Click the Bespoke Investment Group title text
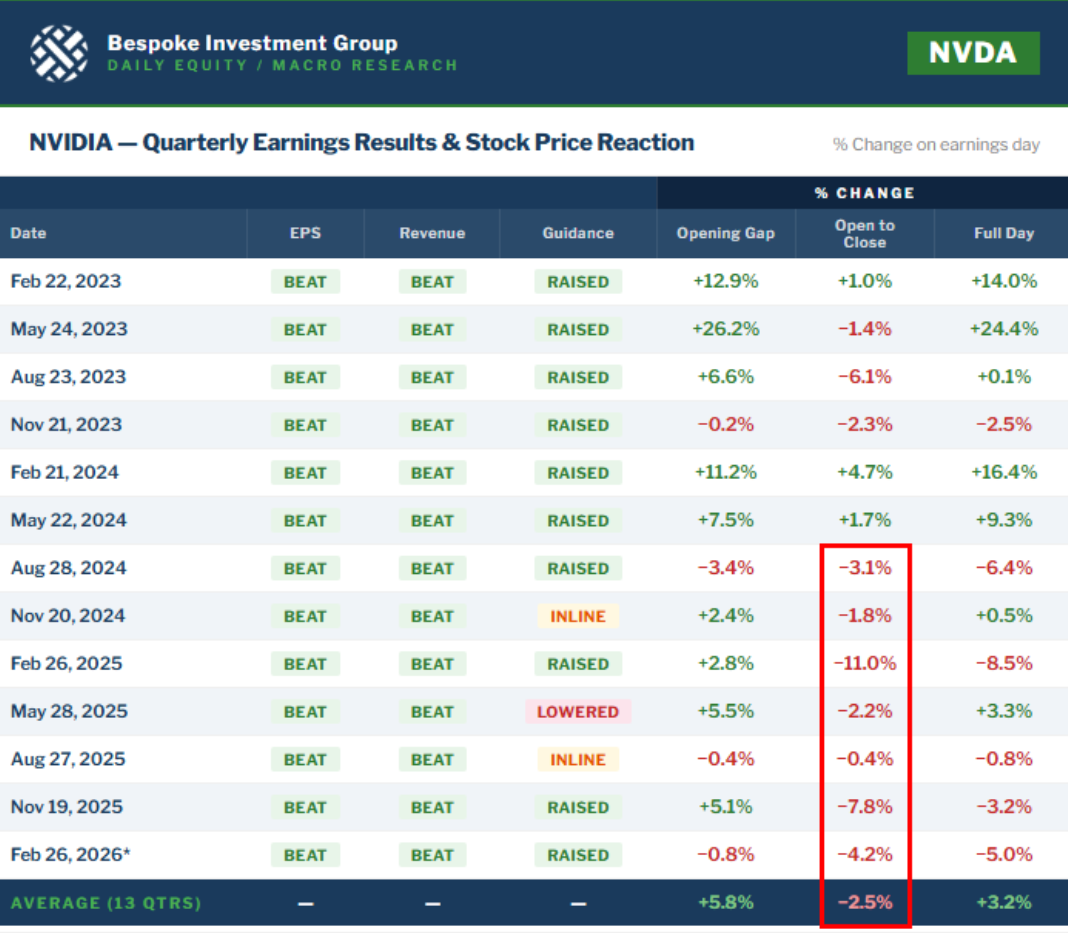This screenshot has width=1068, height=933. click(252, 43)
